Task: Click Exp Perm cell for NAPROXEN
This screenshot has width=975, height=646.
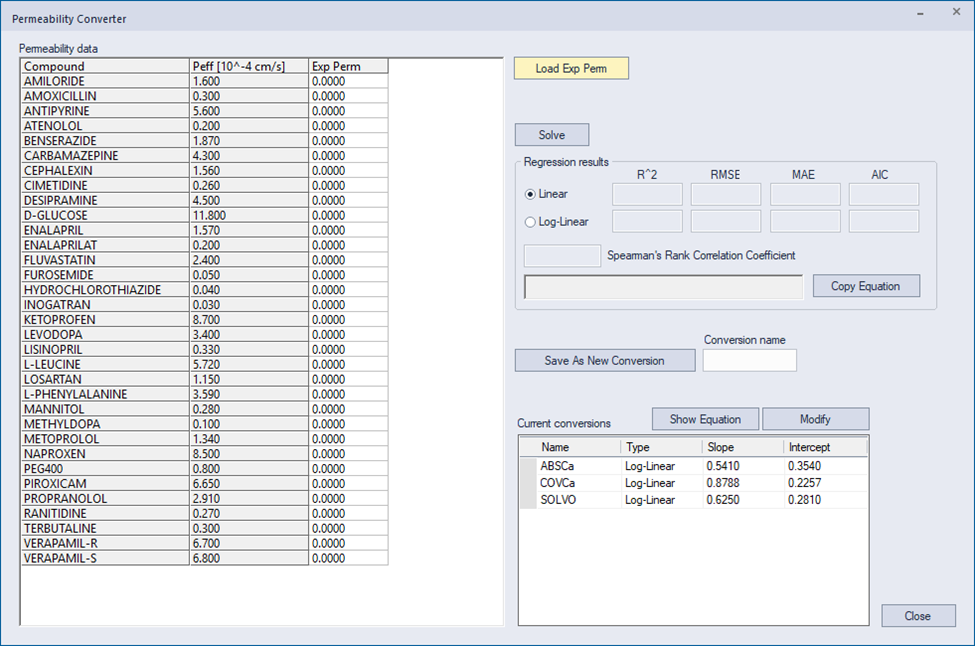Action: click(348, 454)
